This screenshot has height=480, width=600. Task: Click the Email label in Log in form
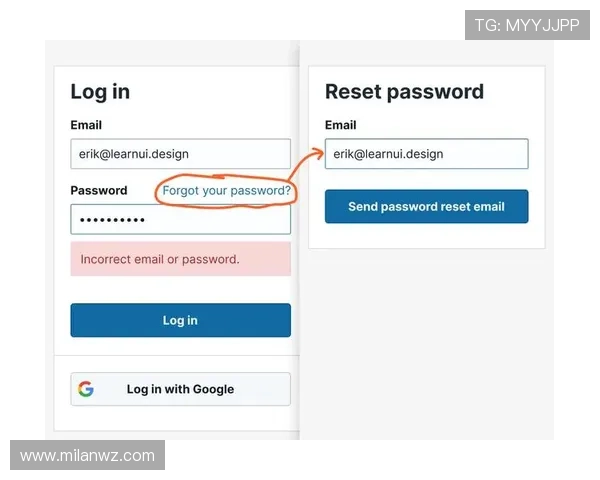pyautogui.click(x=86, y=125)
